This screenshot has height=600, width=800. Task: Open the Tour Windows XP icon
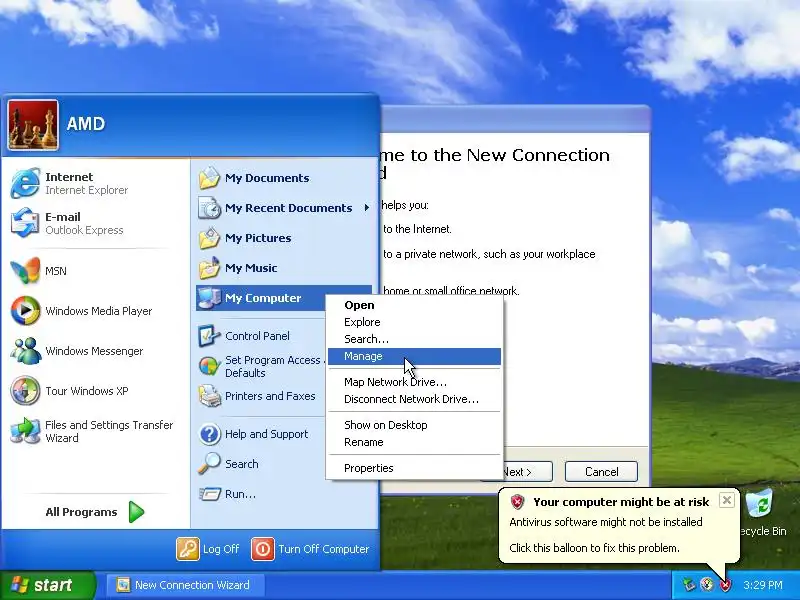(25, 391)
